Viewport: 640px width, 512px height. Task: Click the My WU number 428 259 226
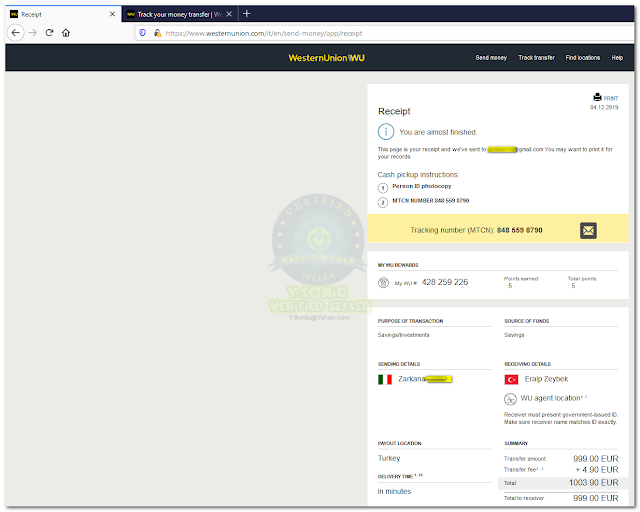445,282
